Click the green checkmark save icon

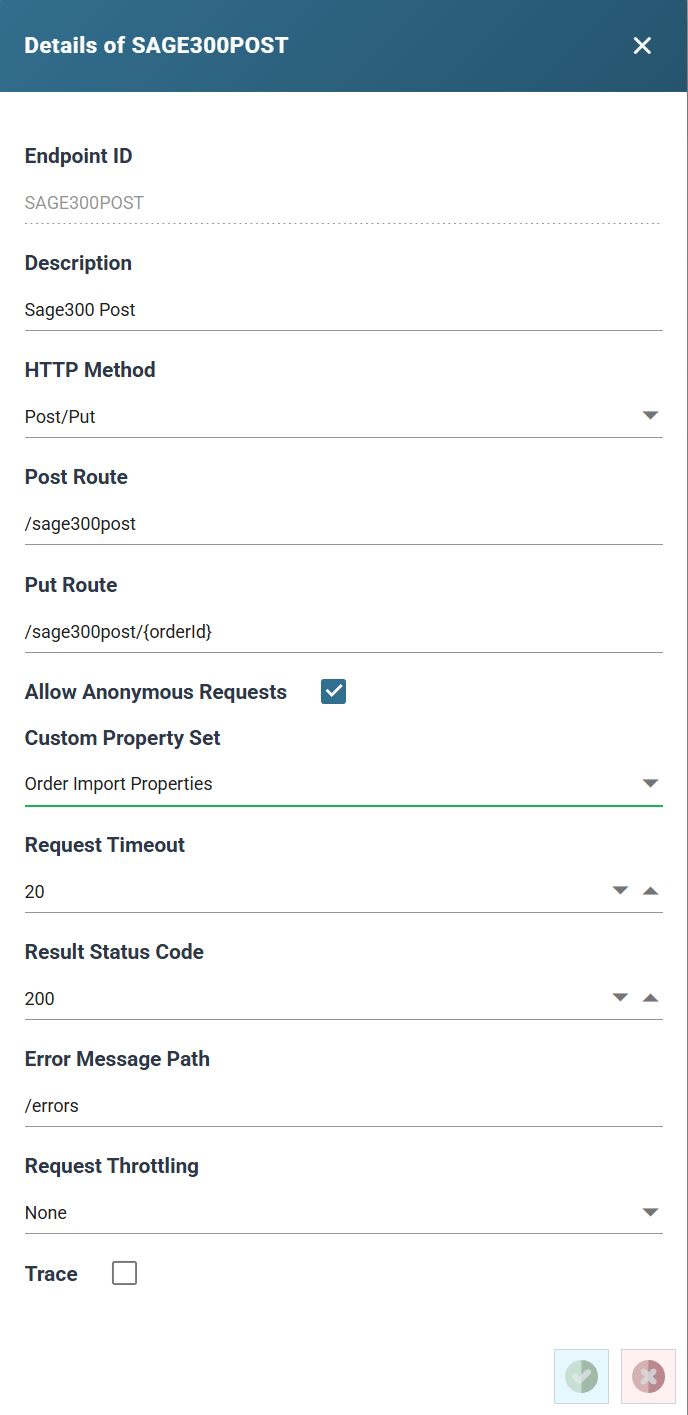point(581,1376)
